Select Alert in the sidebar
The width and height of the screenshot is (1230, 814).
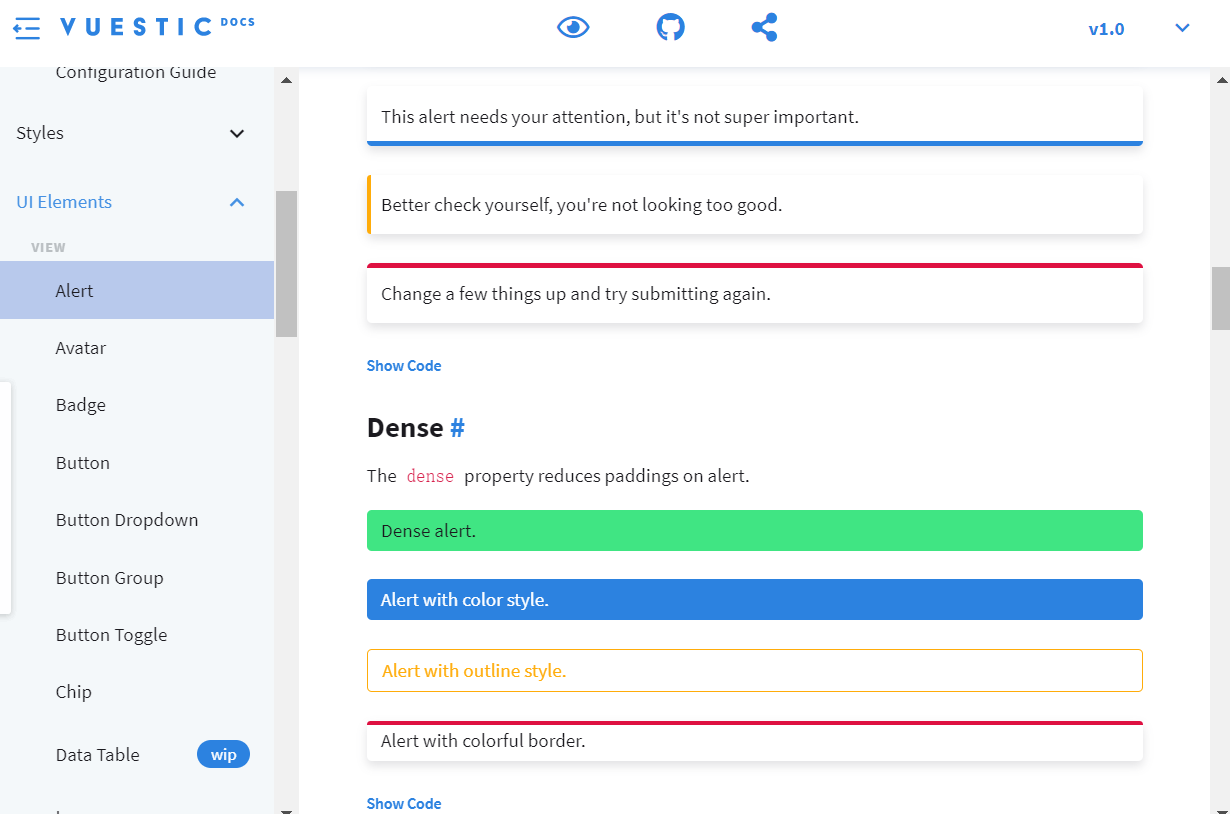tap(137, 291)
